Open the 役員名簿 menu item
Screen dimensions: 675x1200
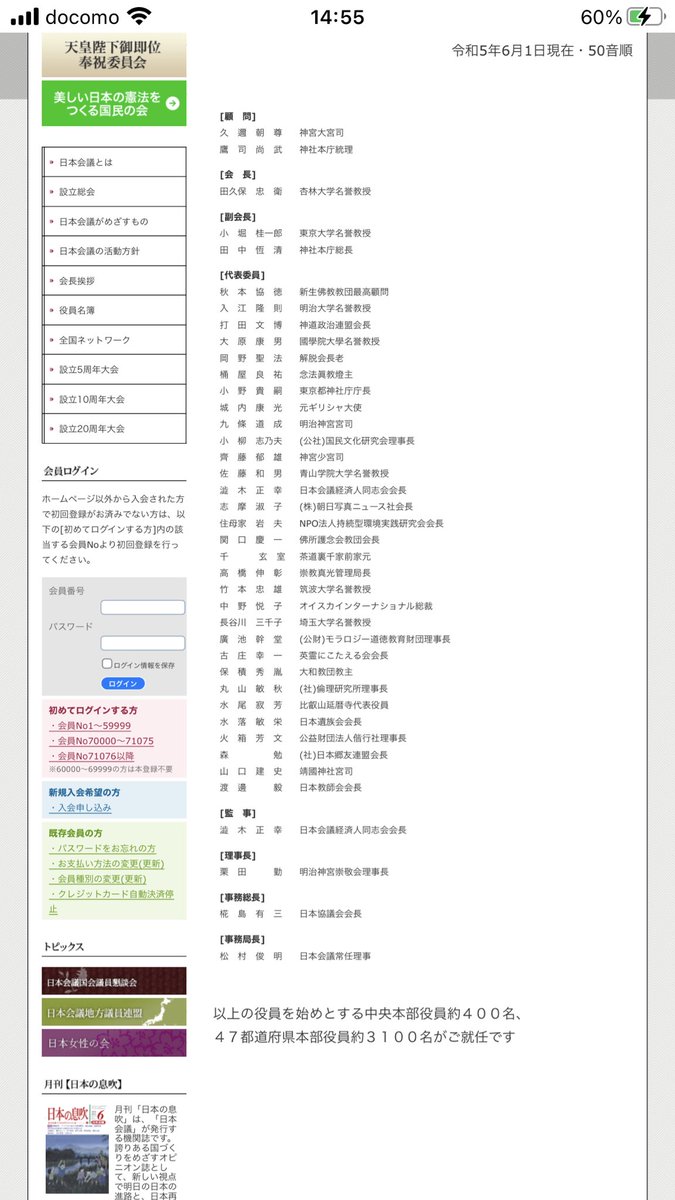(x=114, y=311)
